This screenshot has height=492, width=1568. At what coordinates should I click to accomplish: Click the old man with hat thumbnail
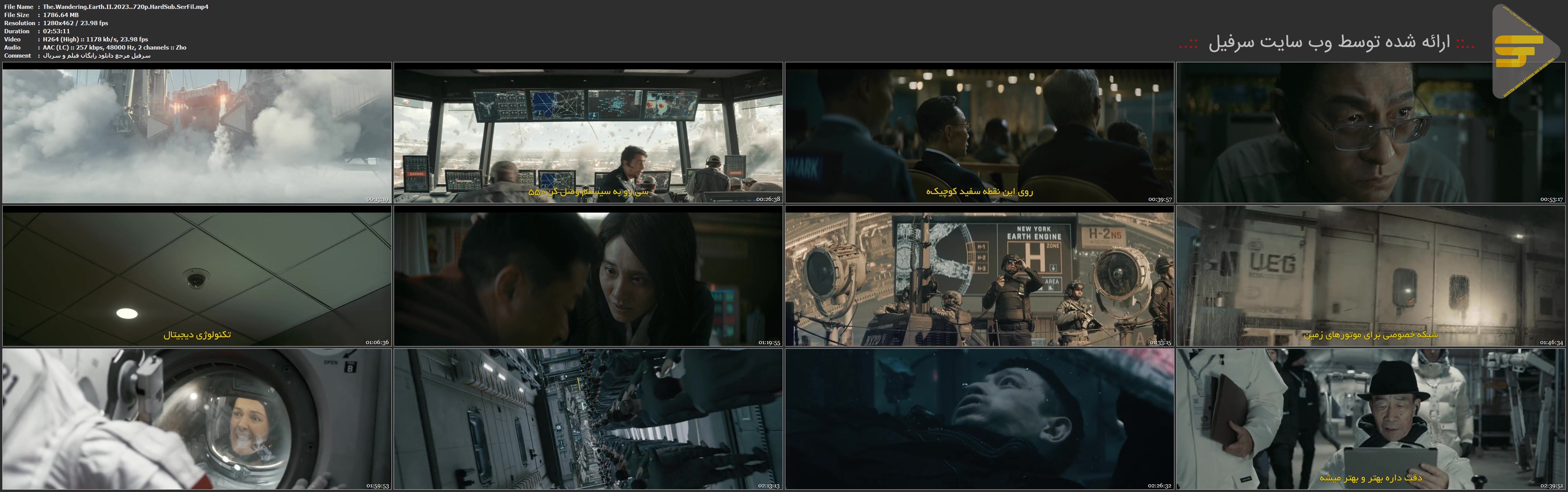click(x=1370, y=420)
